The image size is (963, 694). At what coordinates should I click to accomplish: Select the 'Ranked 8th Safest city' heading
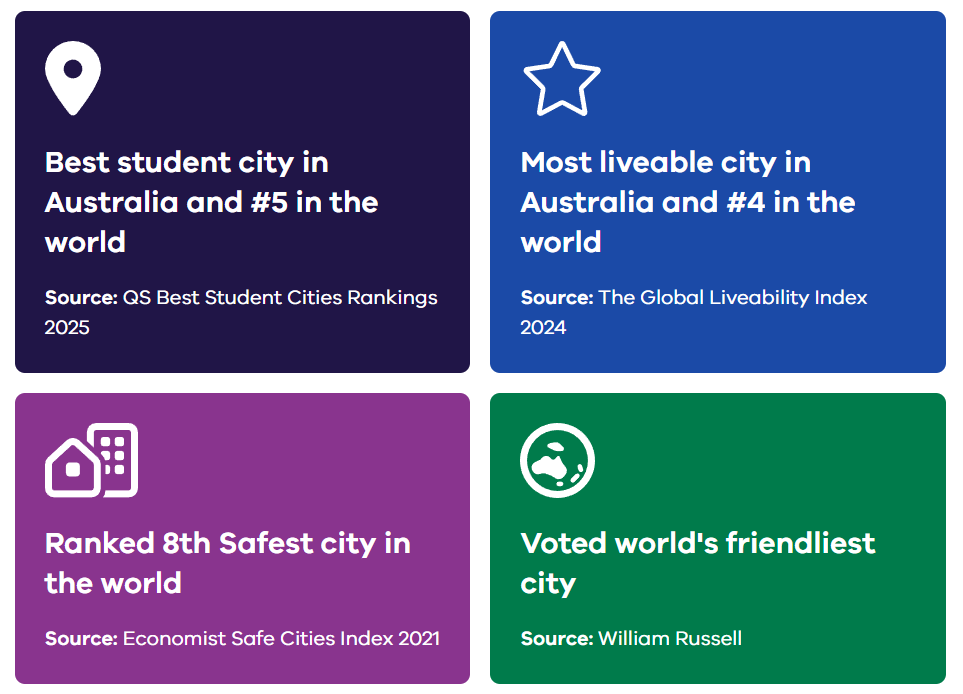tap(228, 563)
